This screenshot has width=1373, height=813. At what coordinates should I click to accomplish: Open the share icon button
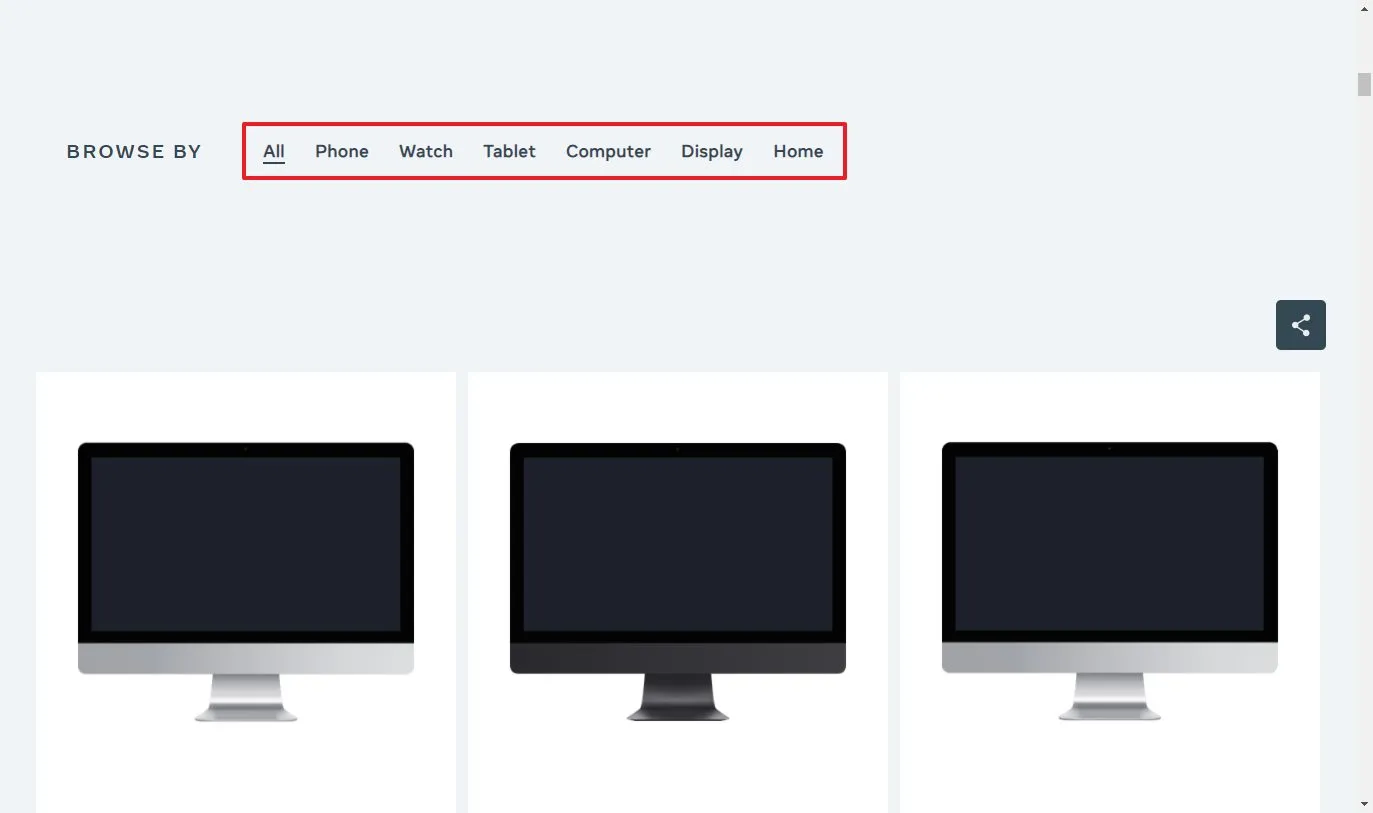pos(1300,325)
